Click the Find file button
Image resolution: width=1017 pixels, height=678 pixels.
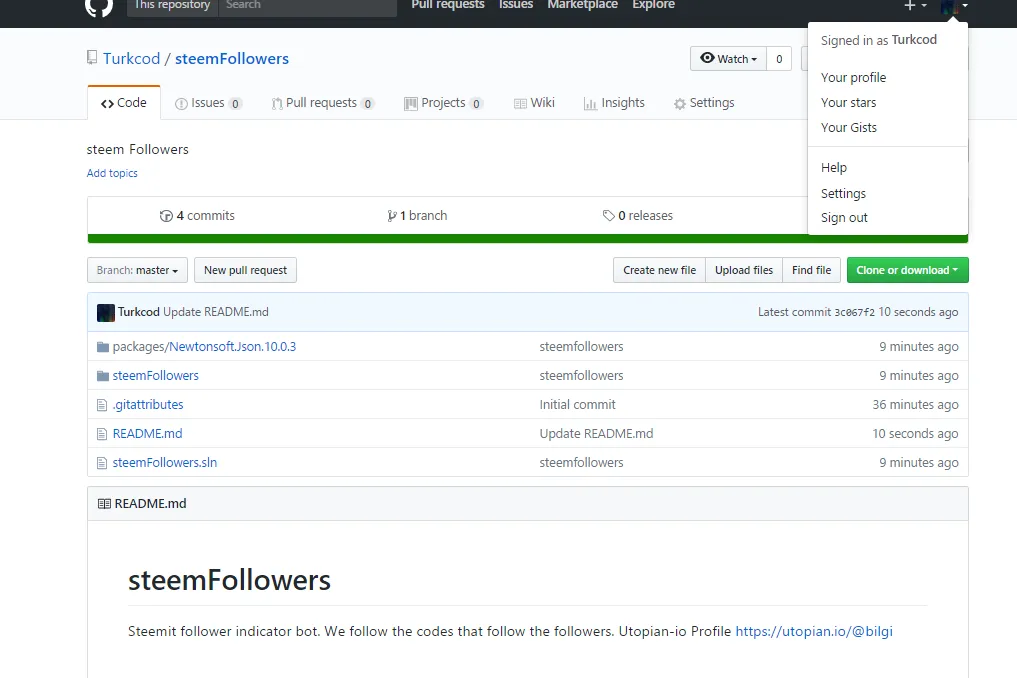tap(811, 271)
